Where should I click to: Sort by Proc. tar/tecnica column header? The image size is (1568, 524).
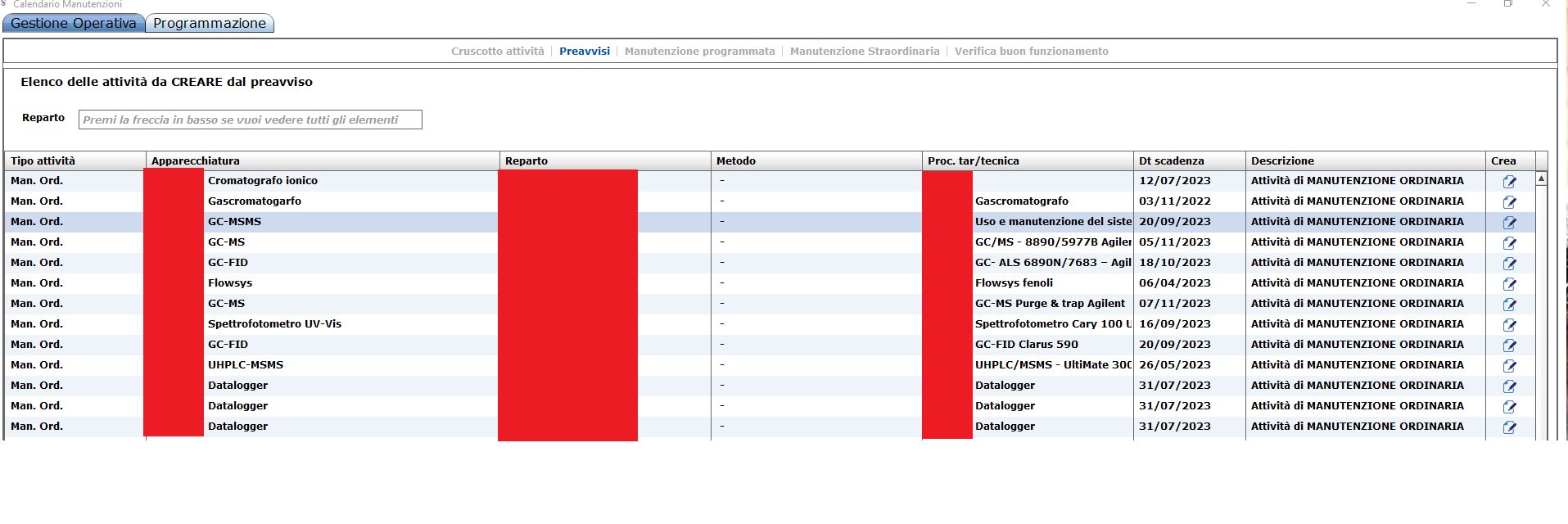pyautogui.click(x=1028, y=160)
